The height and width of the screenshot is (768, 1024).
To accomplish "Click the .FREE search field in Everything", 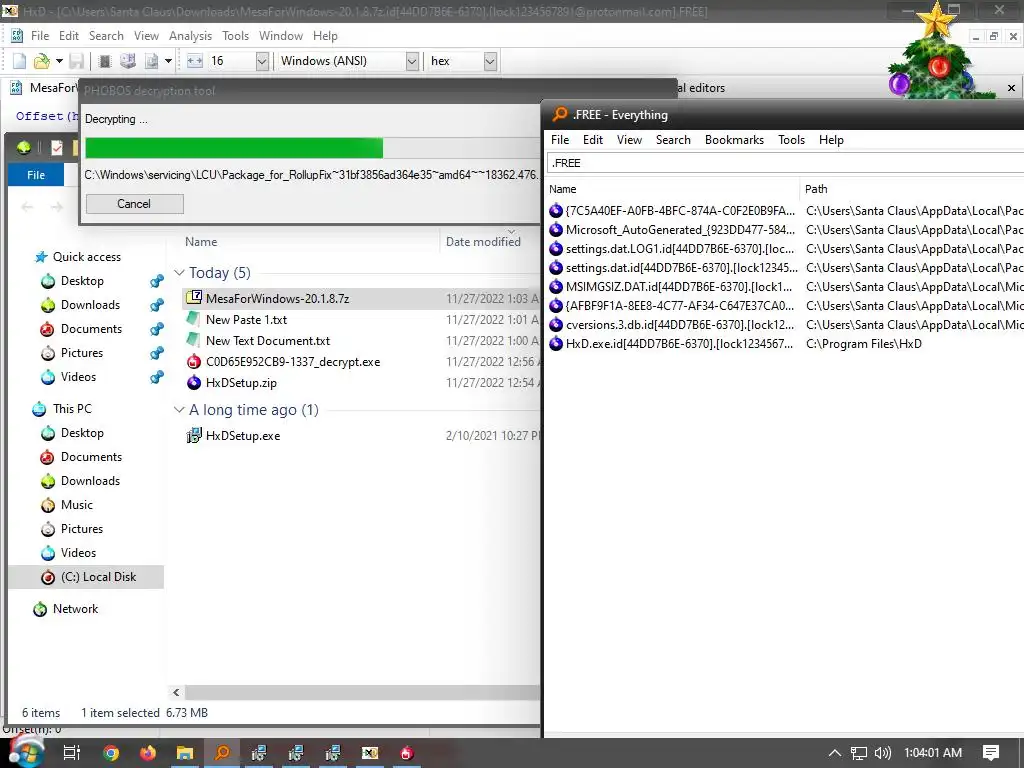I will [784, 163].
